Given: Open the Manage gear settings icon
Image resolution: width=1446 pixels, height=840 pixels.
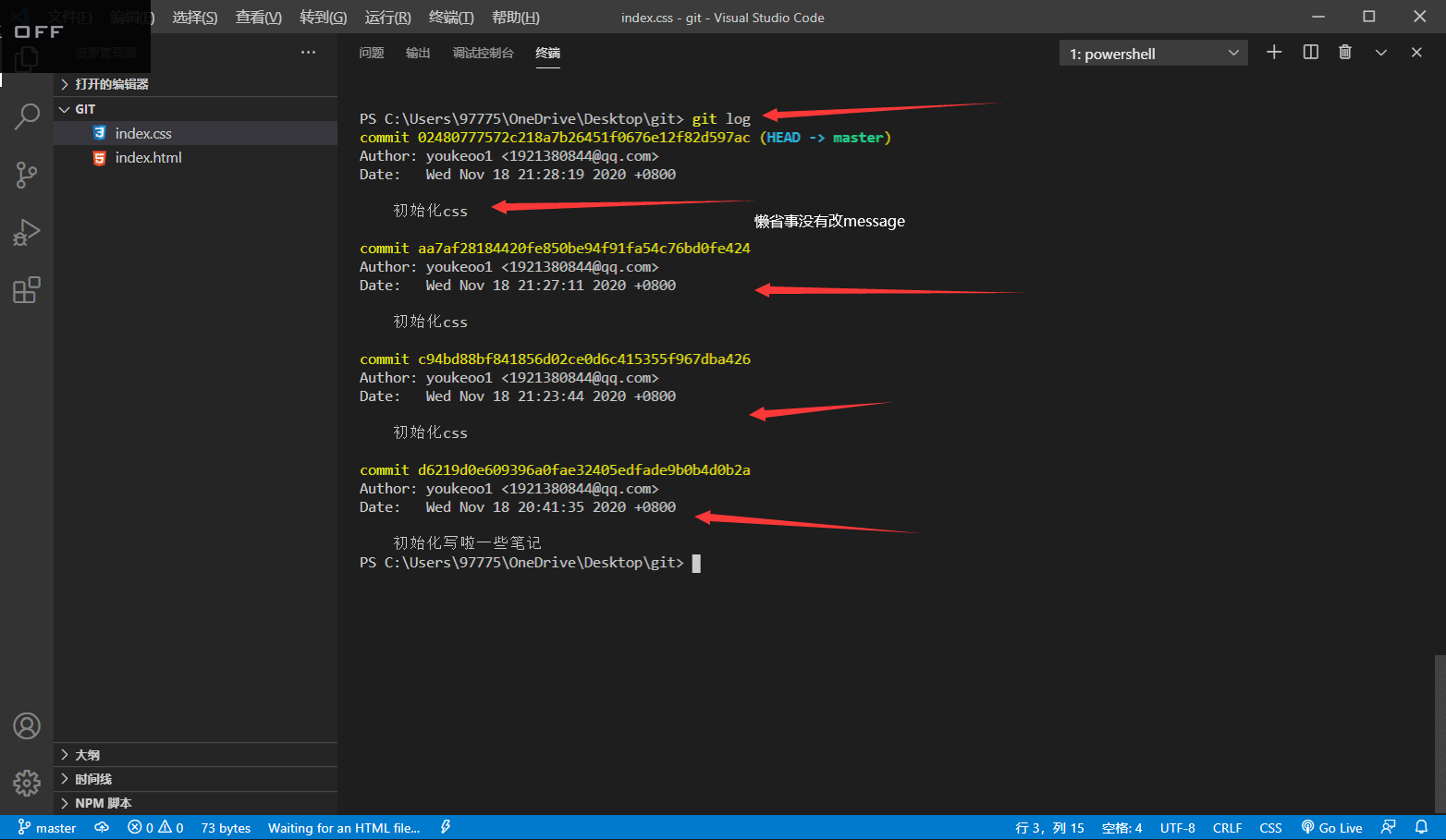Looking at the screenshot, I should coord(27,784).
